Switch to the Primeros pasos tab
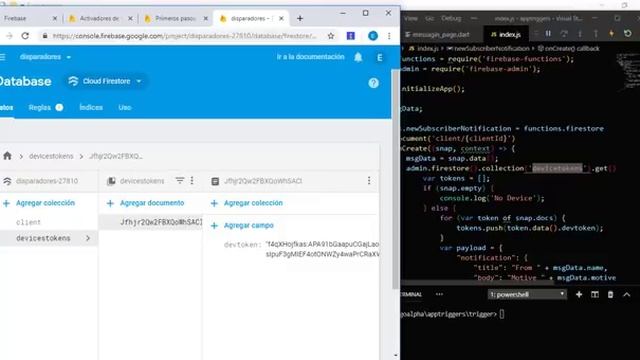This screenshot has width=640, height=360. pyautogui.click(x=175, y=18)
